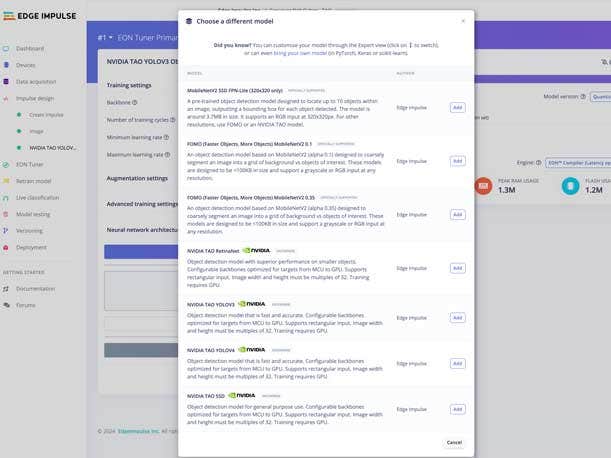Open Data acquisition via its sidebar icon
Image resolution: width=611 pixels, height=458 pixels.
pos(7,82)
